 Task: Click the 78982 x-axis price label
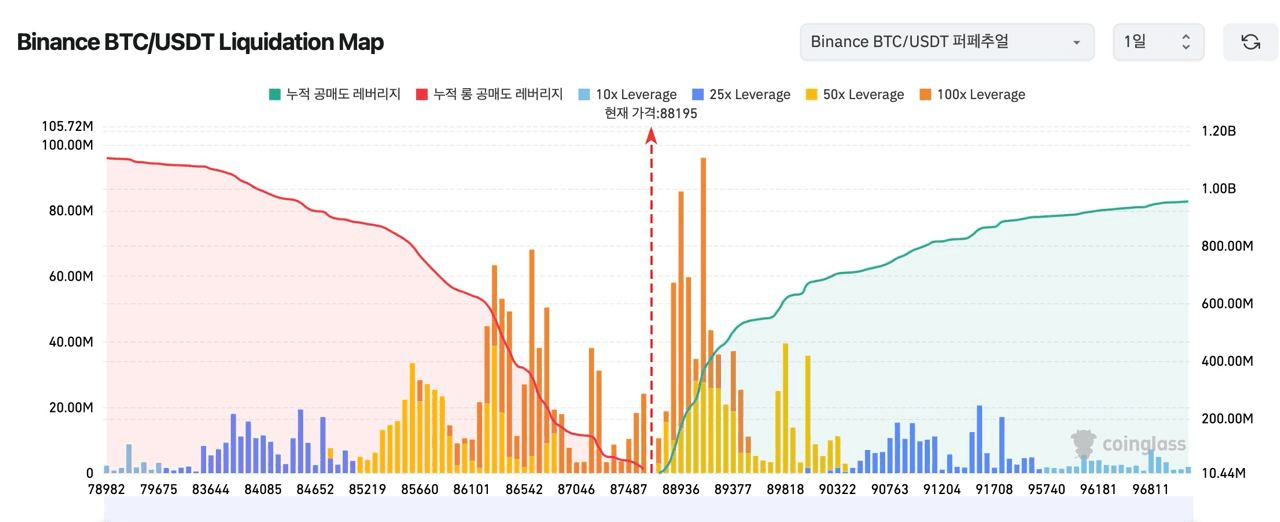point(105,489)
